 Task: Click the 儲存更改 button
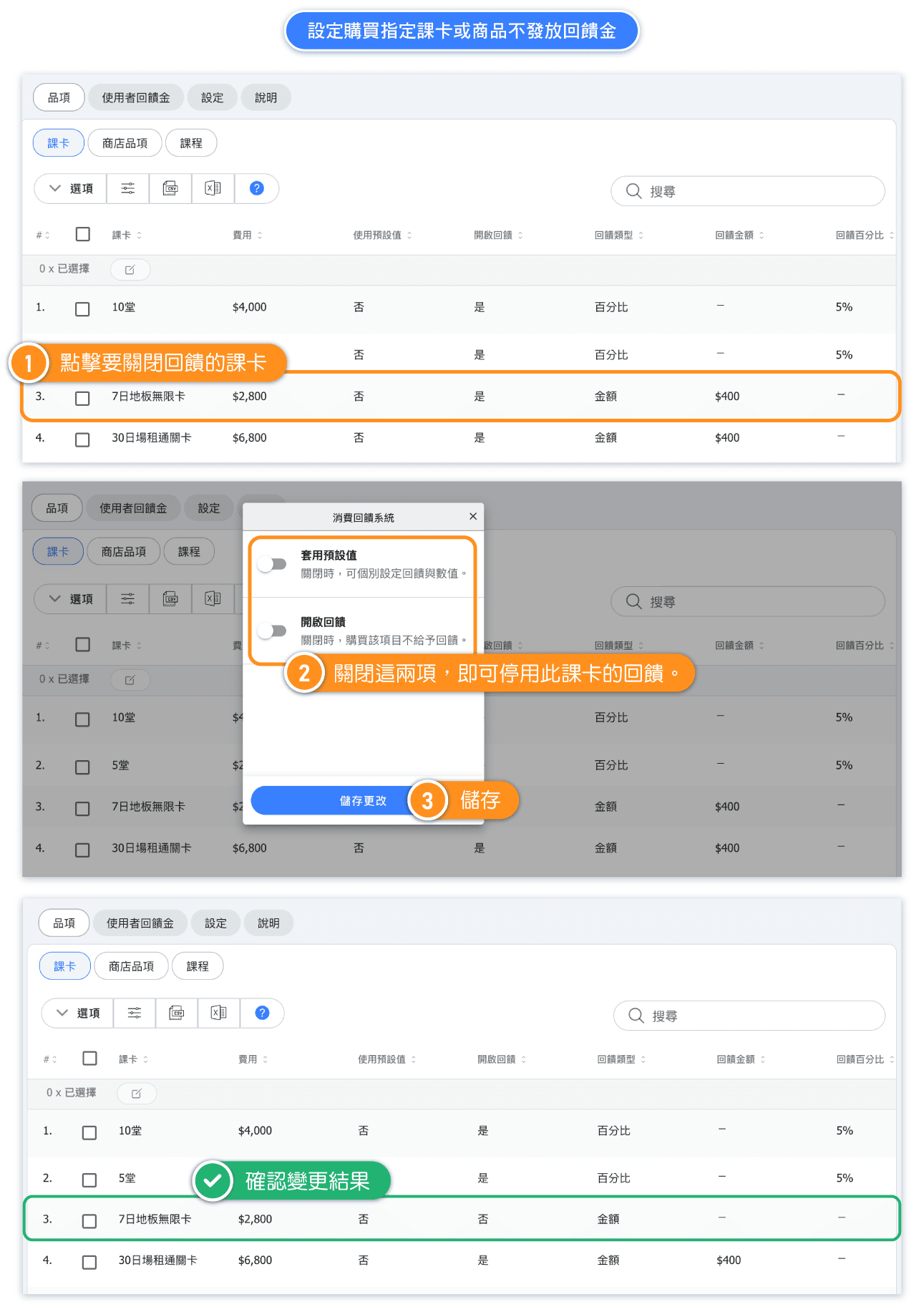[362, 801]
